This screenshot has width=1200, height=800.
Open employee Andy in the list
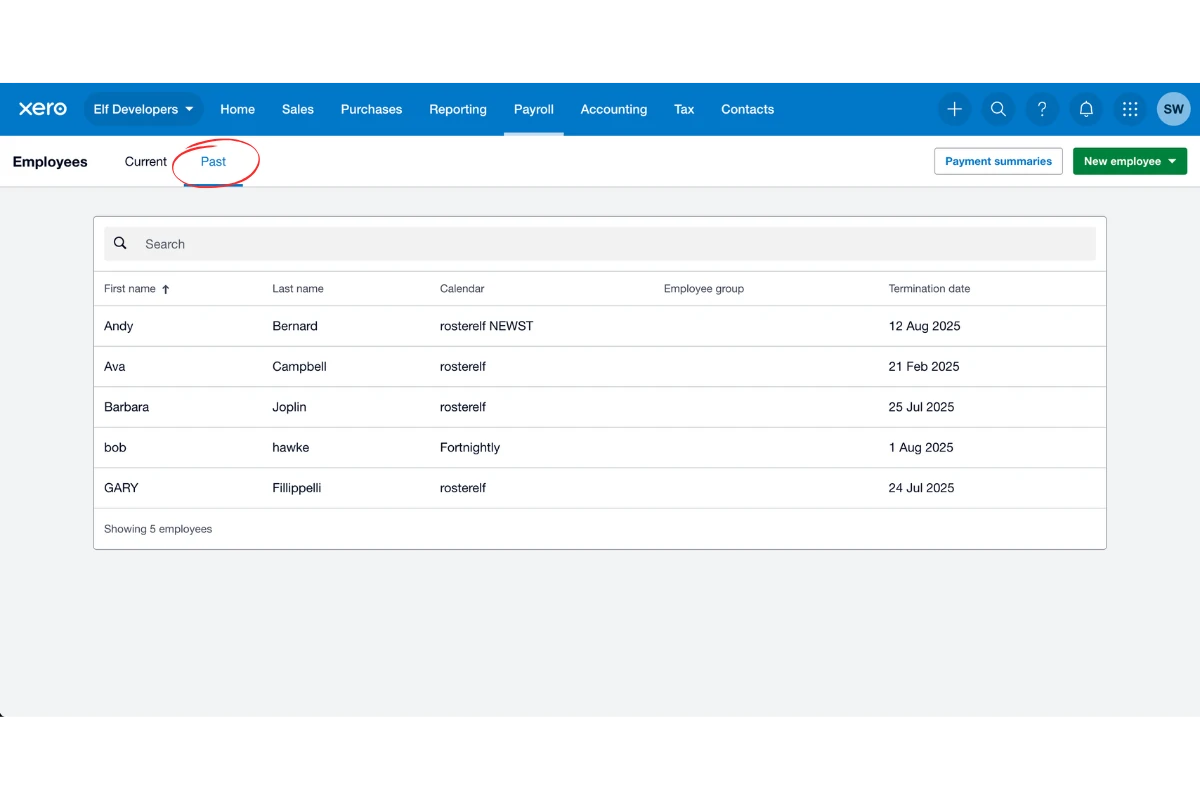click(x=118, y=326)
